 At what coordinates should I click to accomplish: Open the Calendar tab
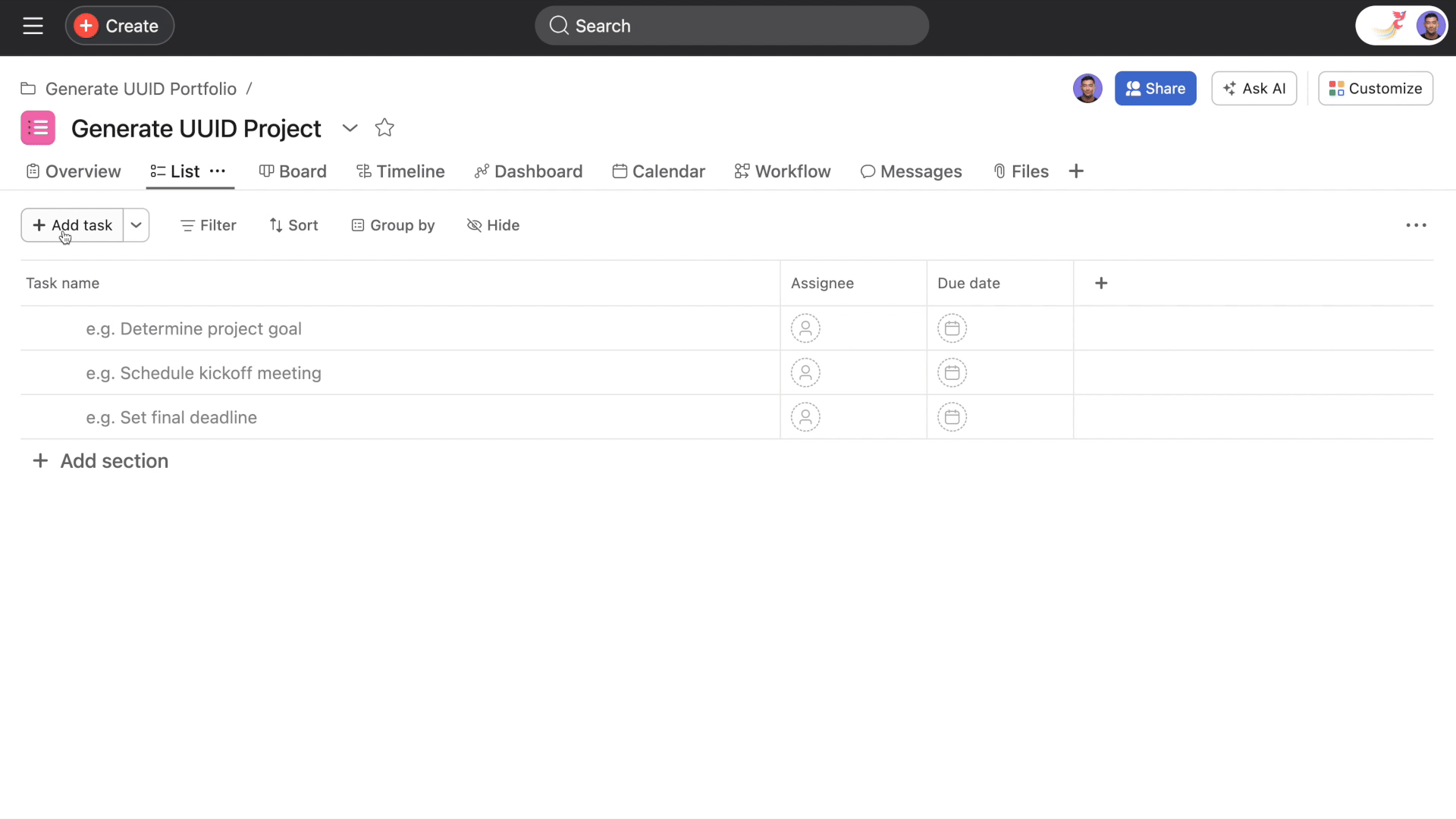click(659, 171)
